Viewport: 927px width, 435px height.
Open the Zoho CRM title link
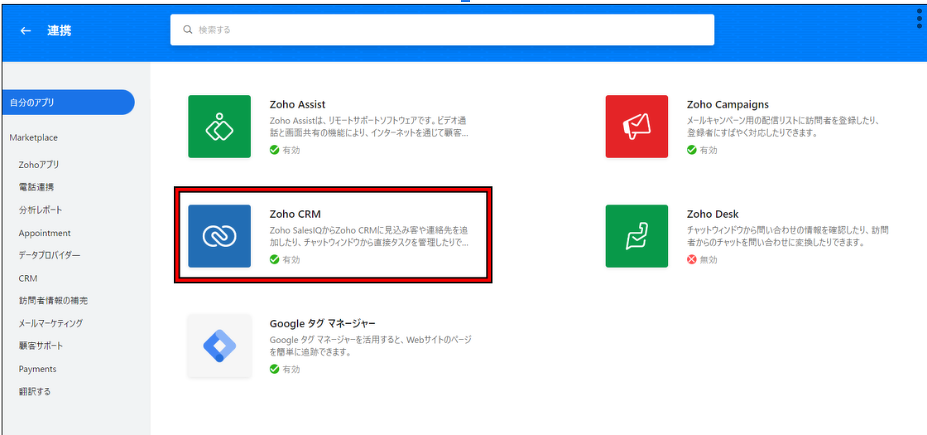[295, 214]
